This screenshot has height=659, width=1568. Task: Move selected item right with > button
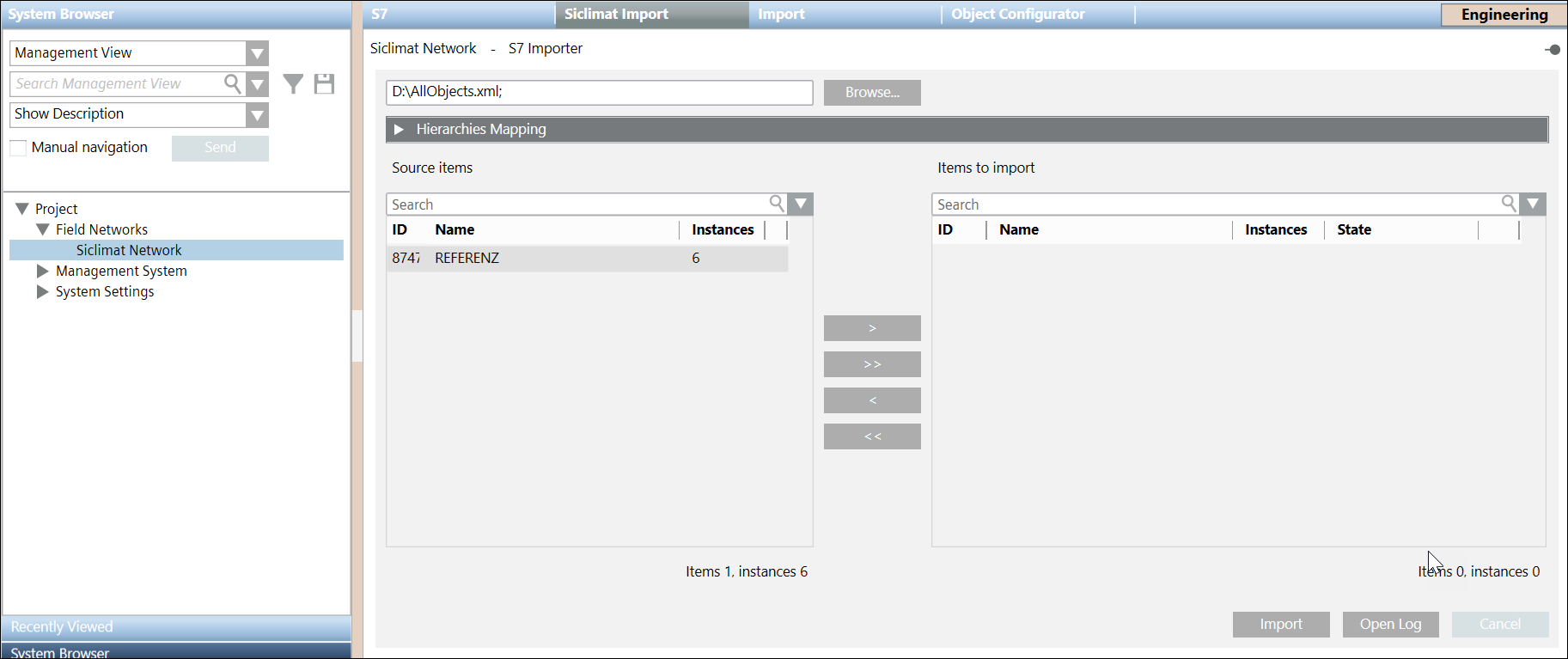coord(872,328)
